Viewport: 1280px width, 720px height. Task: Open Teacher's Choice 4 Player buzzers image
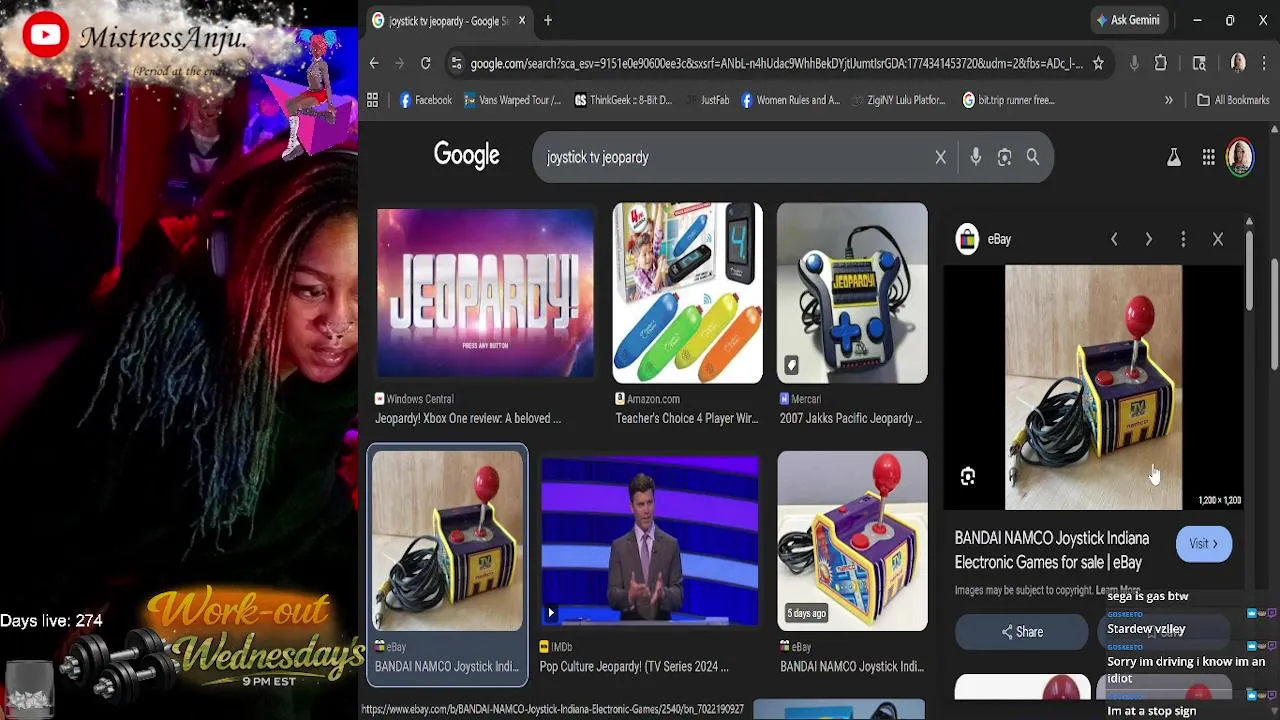click(687, 293)
